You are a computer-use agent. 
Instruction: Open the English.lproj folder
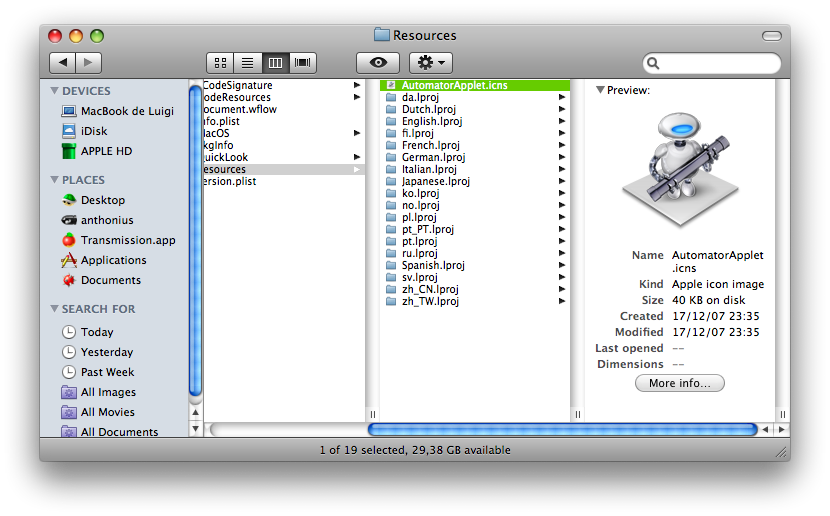[475, 121]
